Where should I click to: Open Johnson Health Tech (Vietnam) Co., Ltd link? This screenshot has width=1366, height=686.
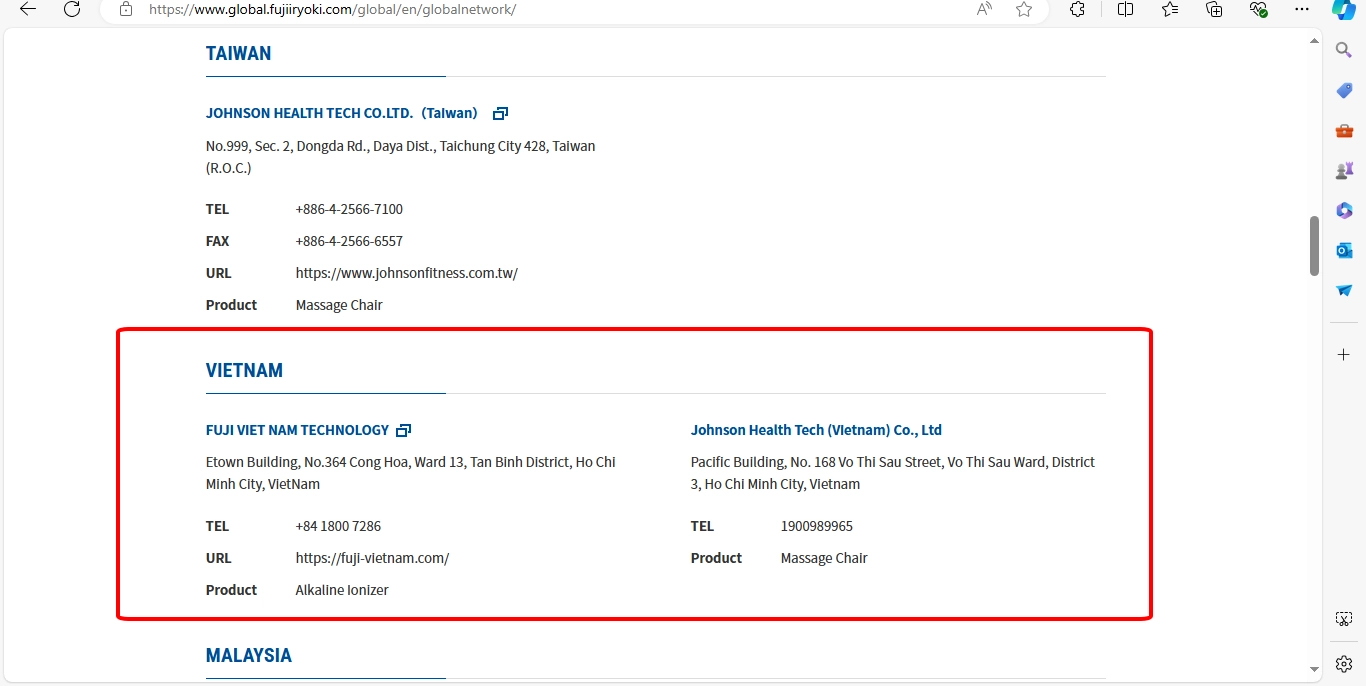(x=816, y=430)
